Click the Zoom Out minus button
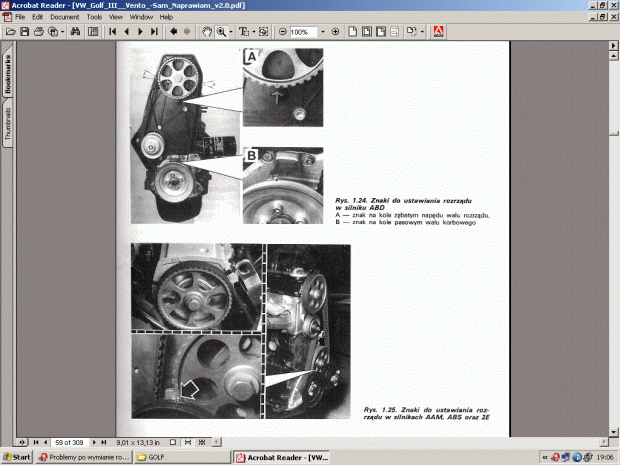 (283, 32)
